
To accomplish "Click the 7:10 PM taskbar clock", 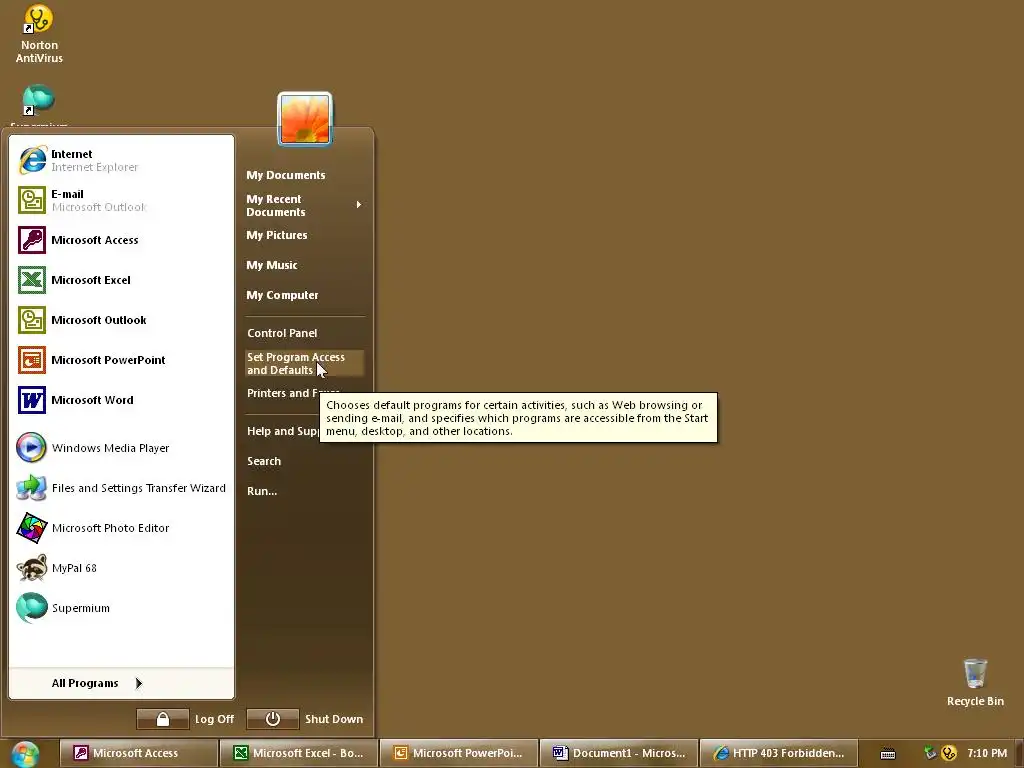I will 987,753.
